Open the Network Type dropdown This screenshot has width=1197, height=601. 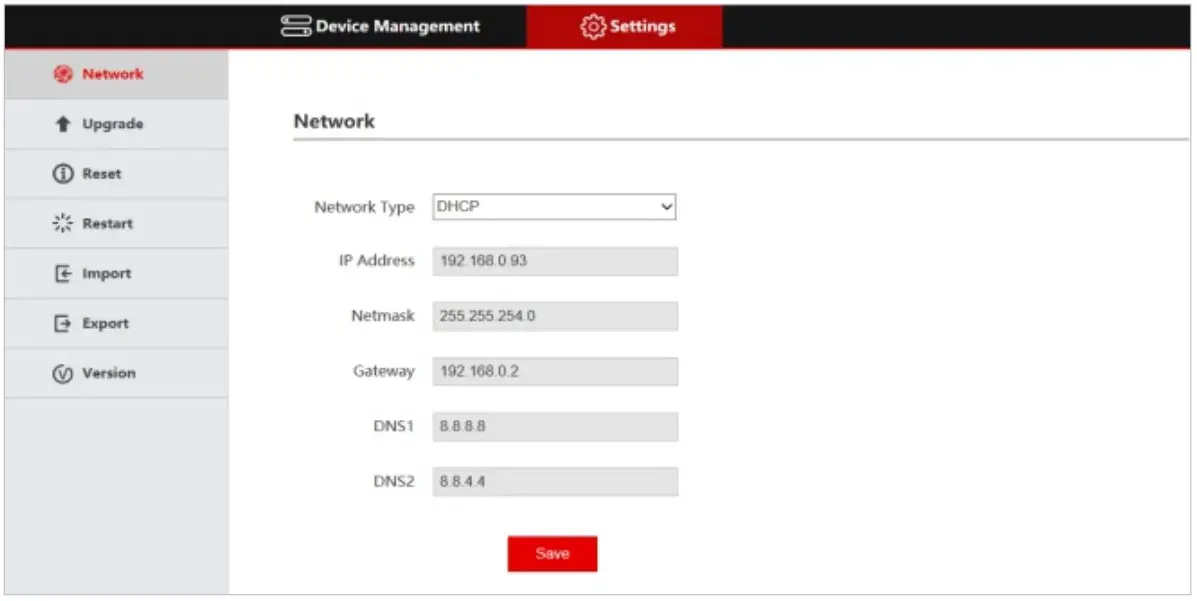(554, 207)
